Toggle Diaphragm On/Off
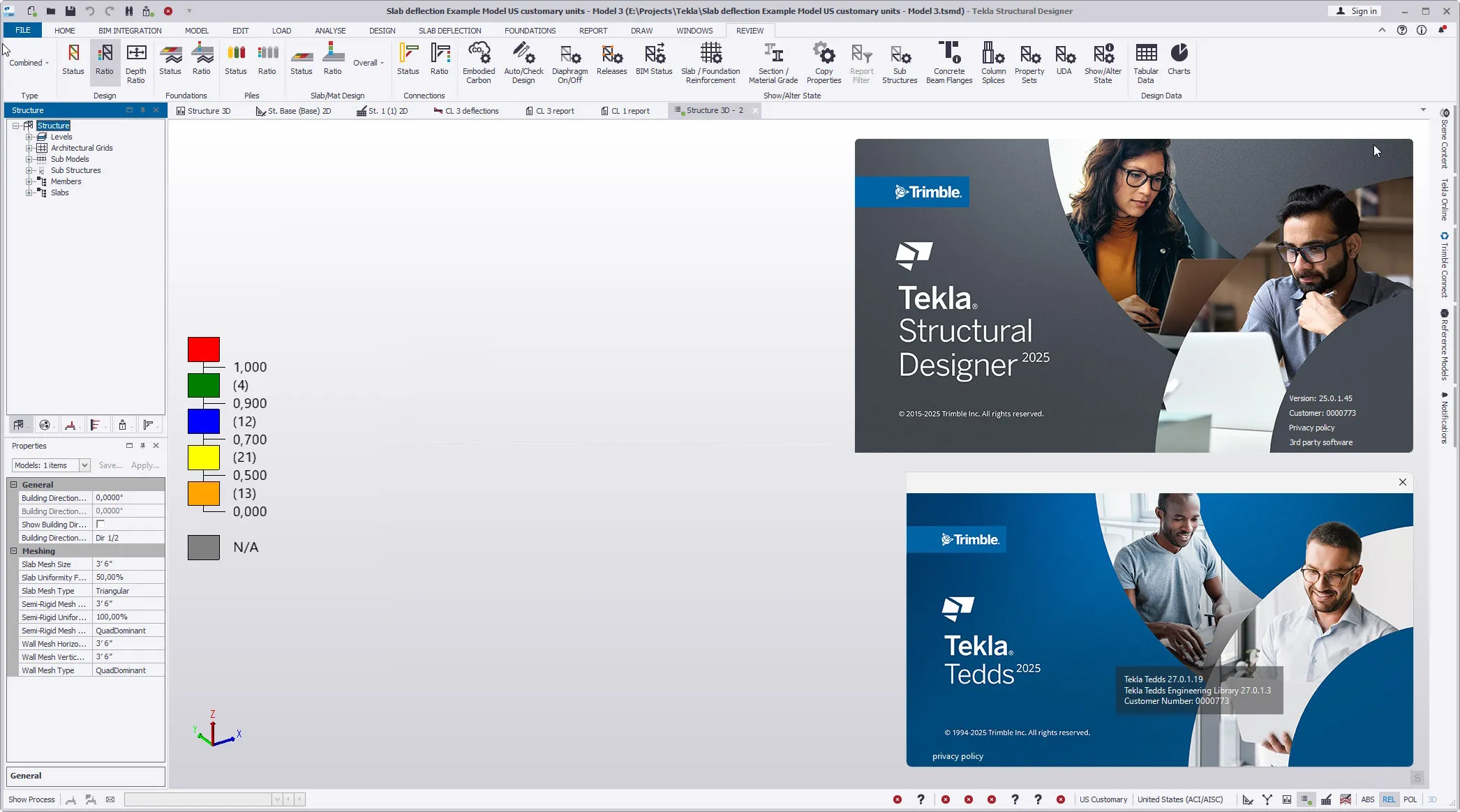 [569, 63]
